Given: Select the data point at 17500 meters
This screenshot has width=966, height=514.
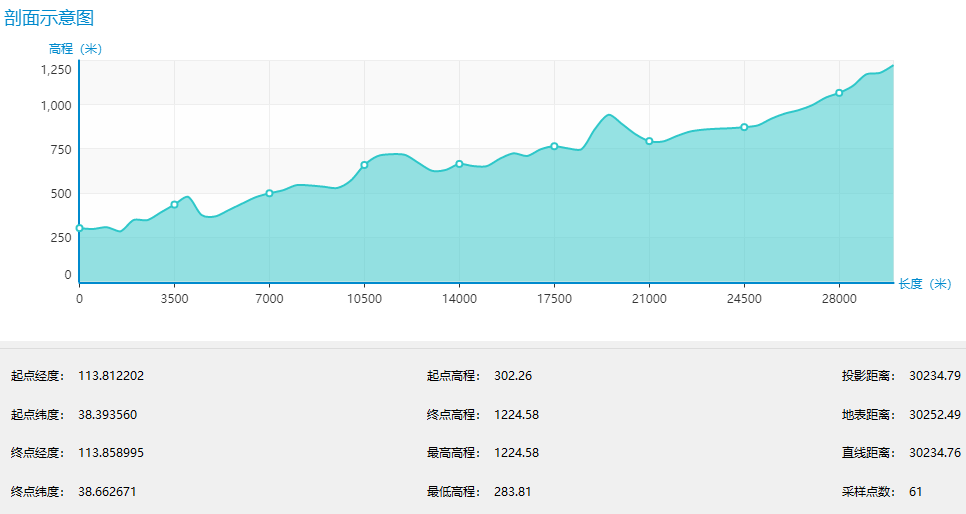Looking at the screenshot, I should click(x=554, y=146).
